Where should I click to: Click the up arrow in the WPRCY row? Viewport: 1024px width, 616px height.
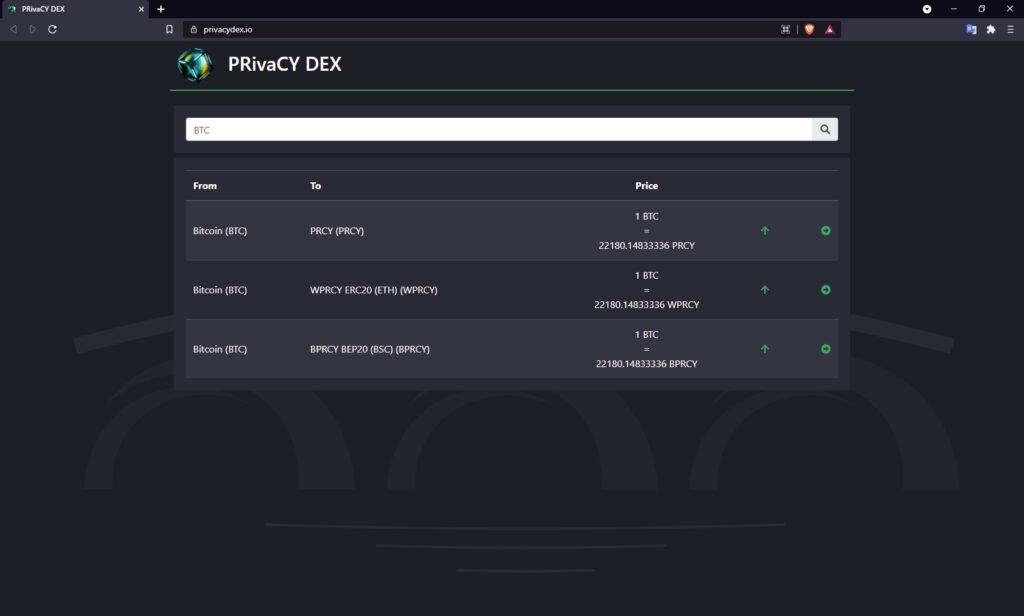(x=765, y=290)
